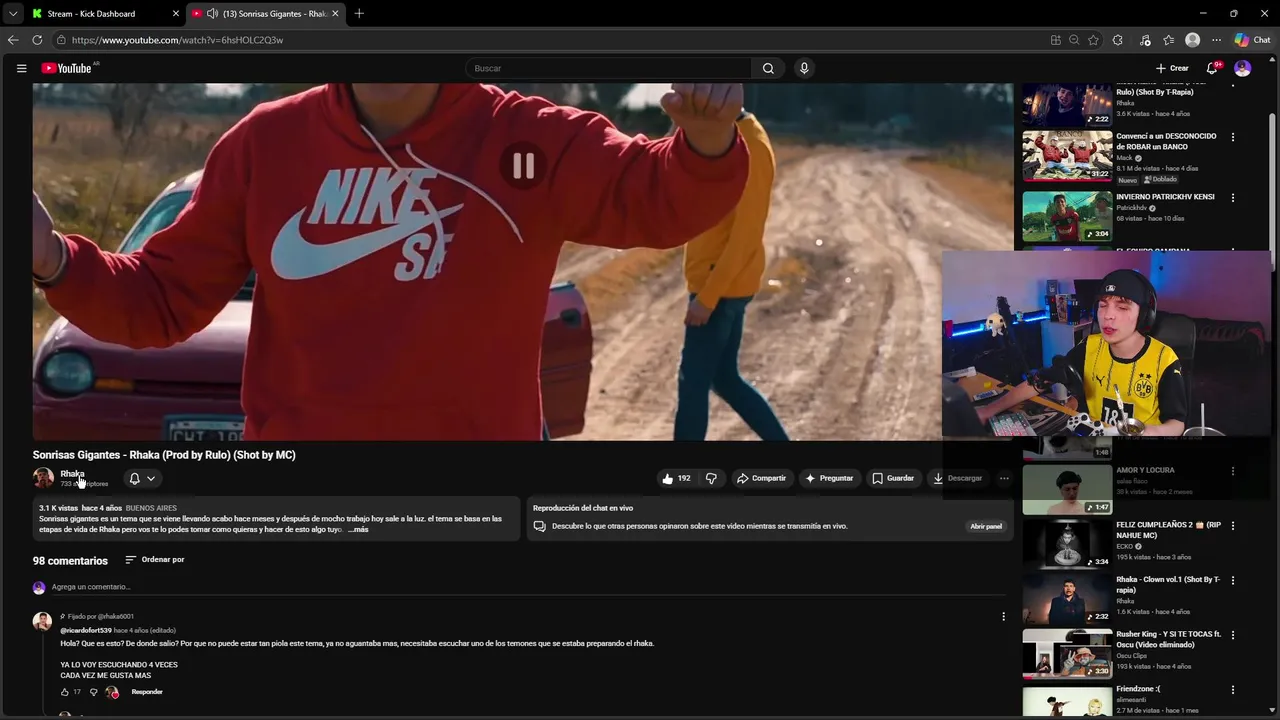Go to the YouTube home logo
This screenshot has width=1280, height=720.
66,68
